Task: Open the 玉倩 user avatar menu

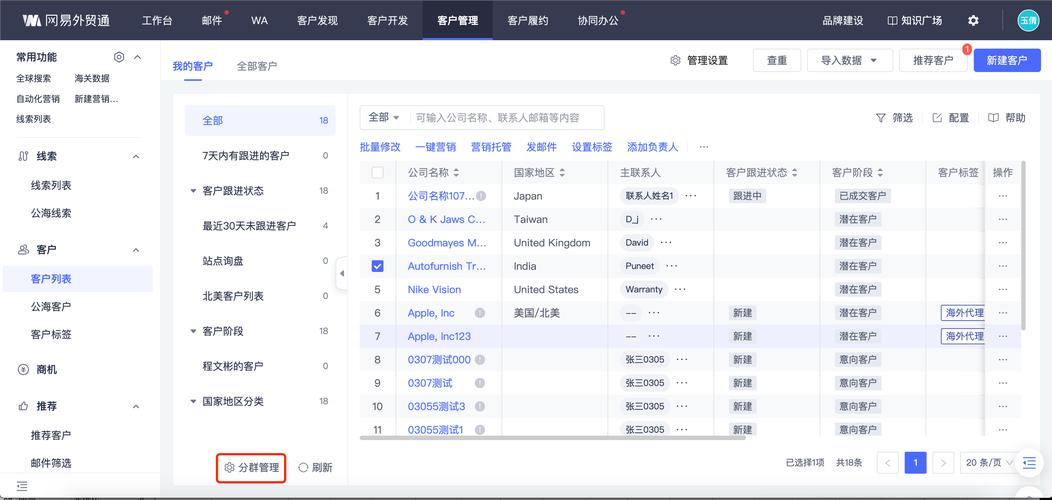Action: coord(1028,20)
